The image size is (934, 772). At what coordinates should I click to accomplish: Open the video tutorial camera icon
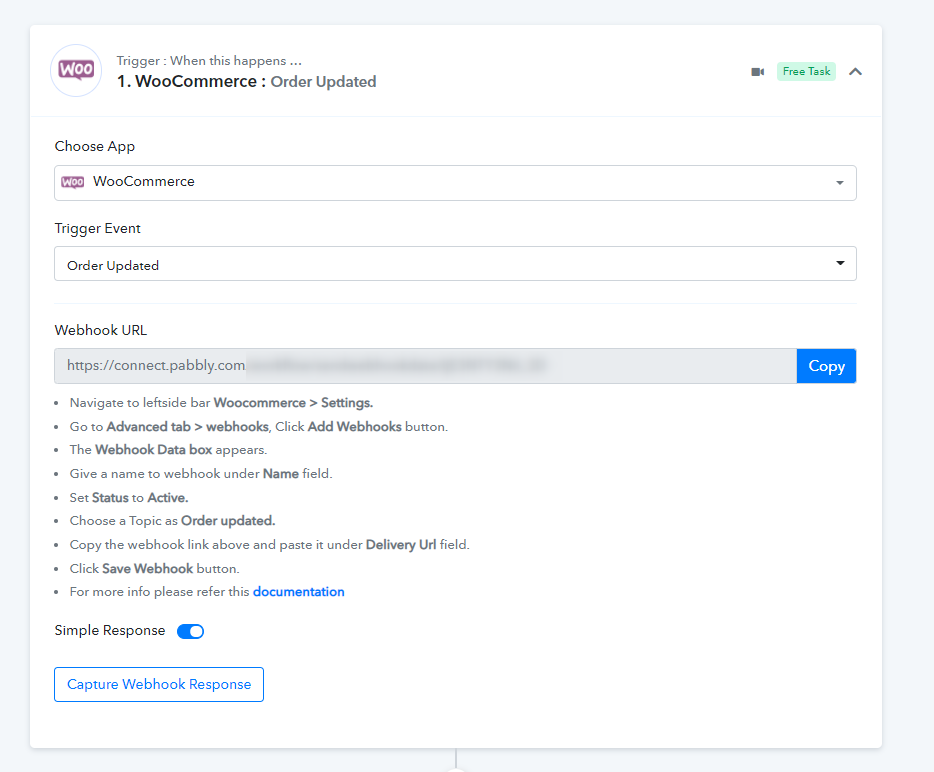click(757, 72)
